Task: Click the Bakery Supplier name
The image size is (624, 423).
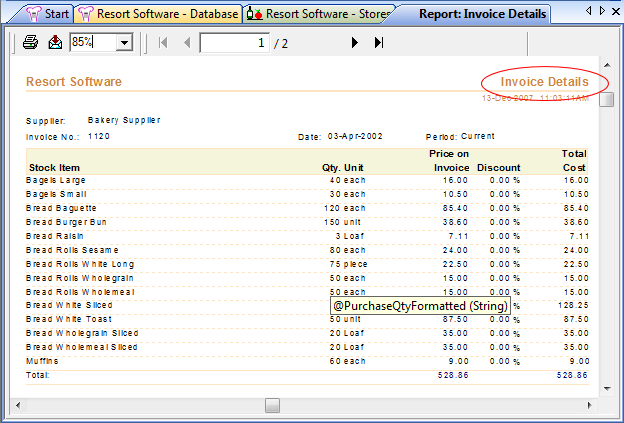Action: click(x=124, y=120)
